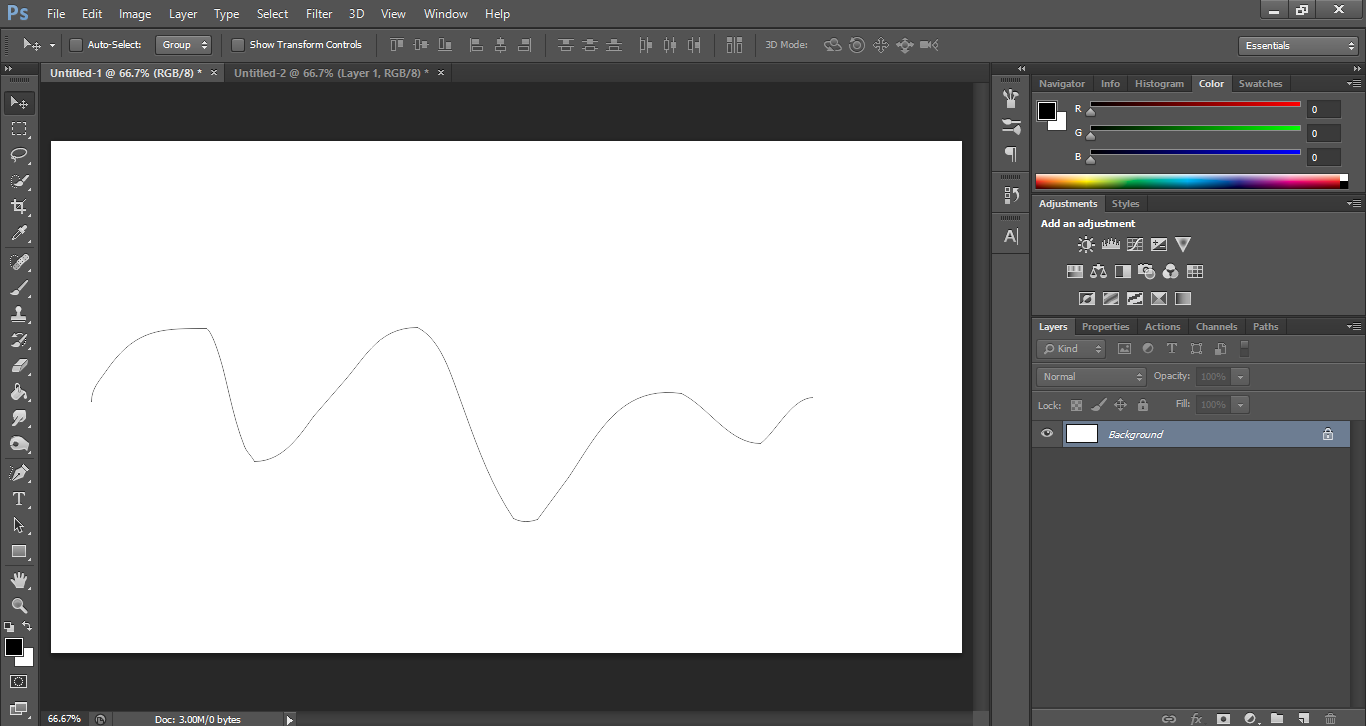Enable Show Transform Controls
Viewport: 1366px width, 726px height.
coord(237,44)
